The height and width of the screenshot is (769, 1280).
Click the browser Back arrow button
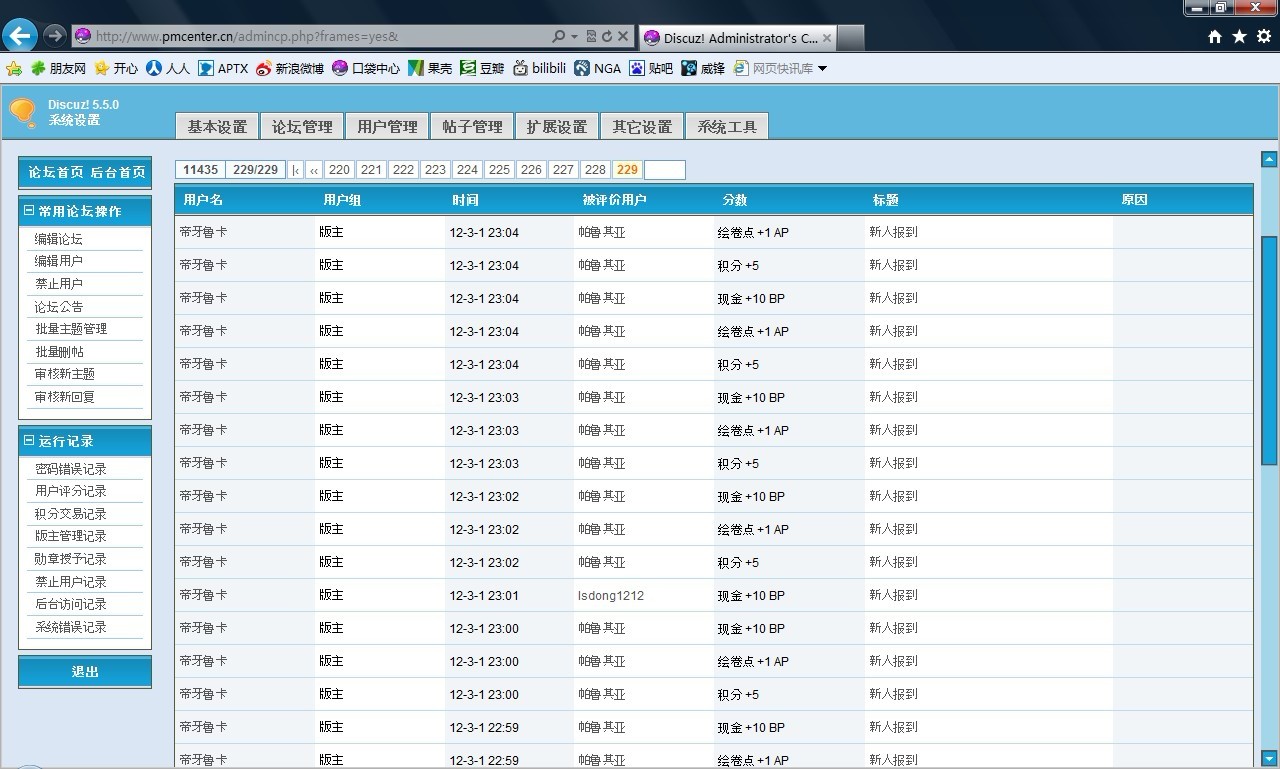(x=20, y=36)
